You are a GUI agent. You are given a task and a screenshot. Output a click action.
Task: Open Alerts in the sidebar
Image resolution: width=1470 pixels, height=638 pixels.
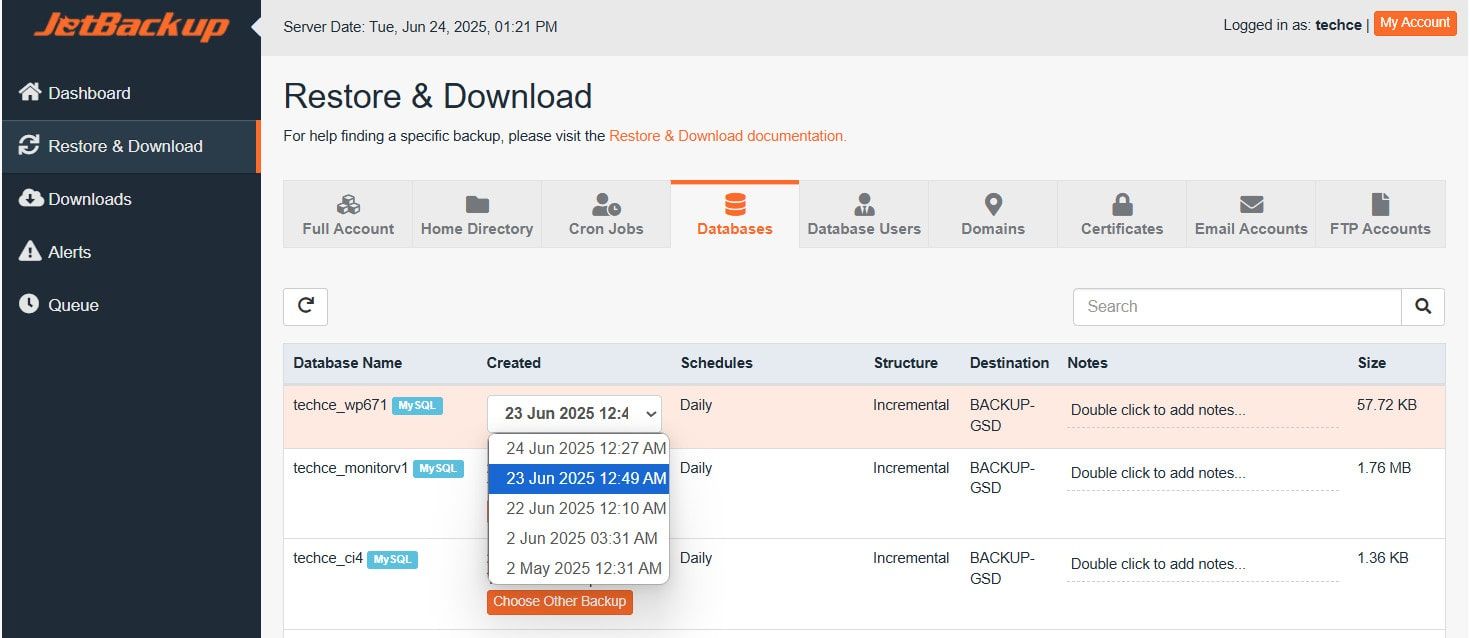pos(69,252)
